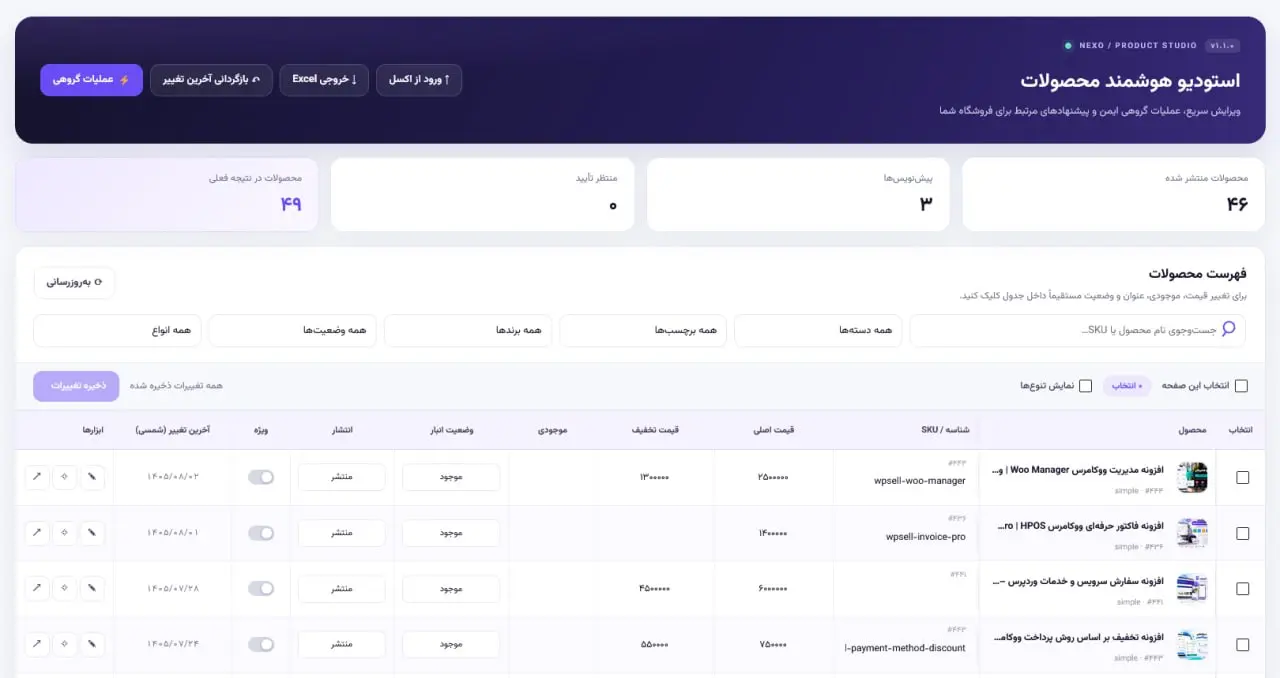
Task: Click the ۲۵۰۰۰۰۰ price cell for wpsell-woo-manager
Action: tap(773, 478)
